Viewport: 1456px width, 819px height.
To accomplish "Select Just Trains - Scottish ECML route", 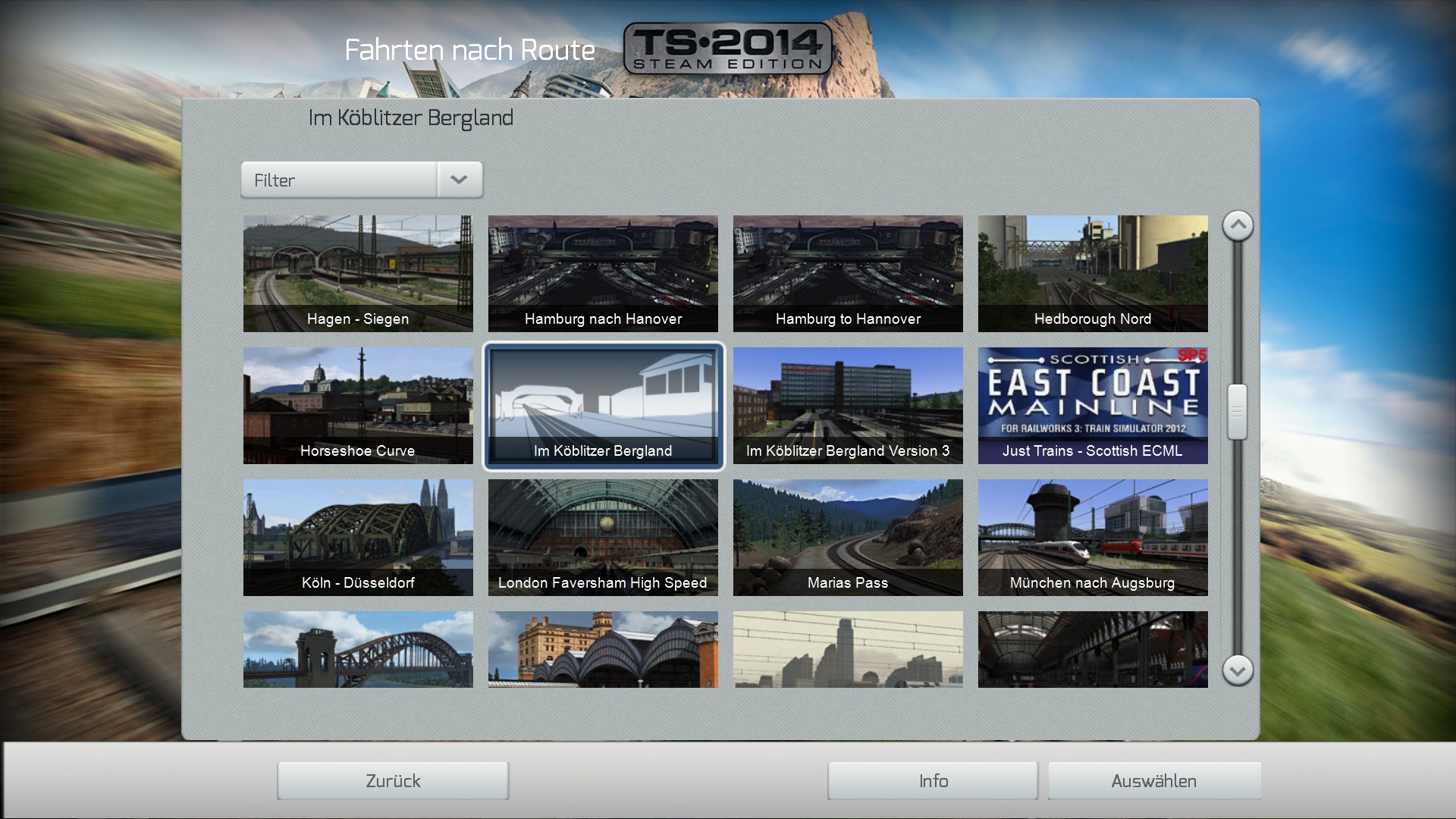I will point(1093,405).
